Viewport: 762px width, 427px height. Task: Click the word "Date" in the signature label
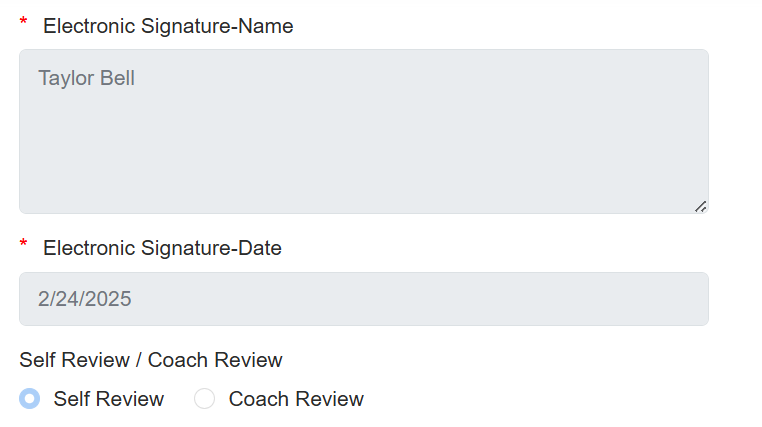260,248
